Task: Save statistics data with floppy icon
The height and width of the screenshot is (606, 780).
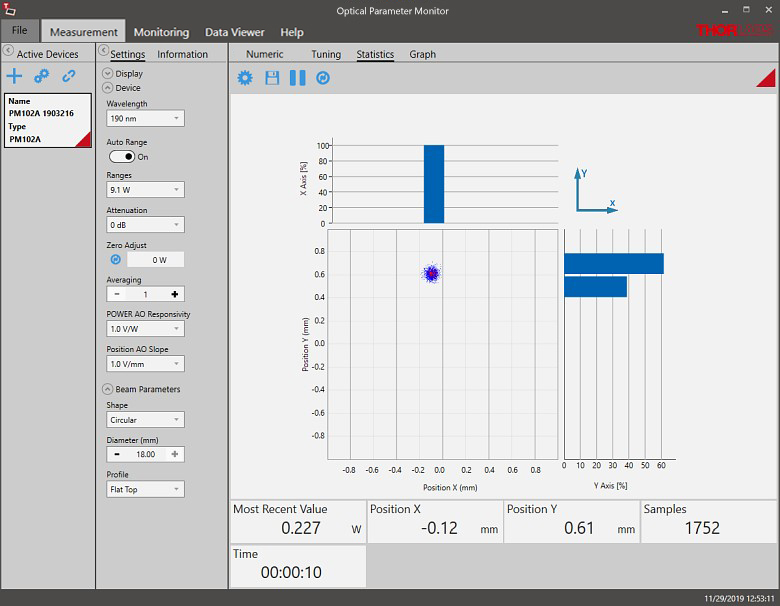Action: coord(272,77)
